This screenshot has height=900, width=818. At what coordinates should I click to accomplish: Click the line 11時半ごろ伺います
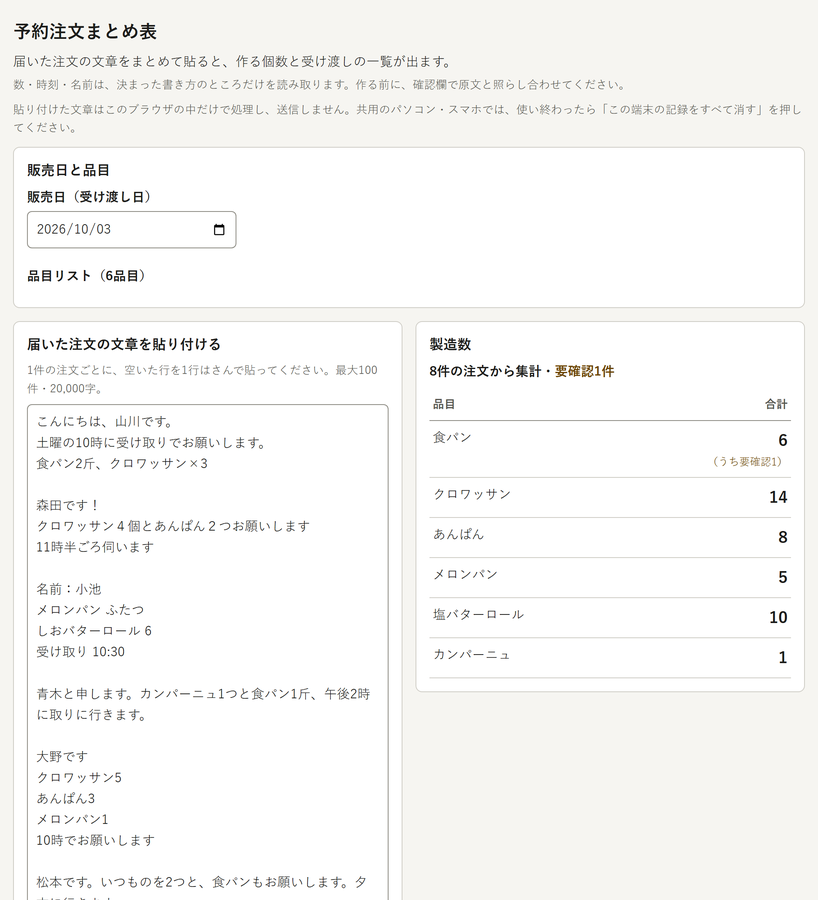[95, 548]
